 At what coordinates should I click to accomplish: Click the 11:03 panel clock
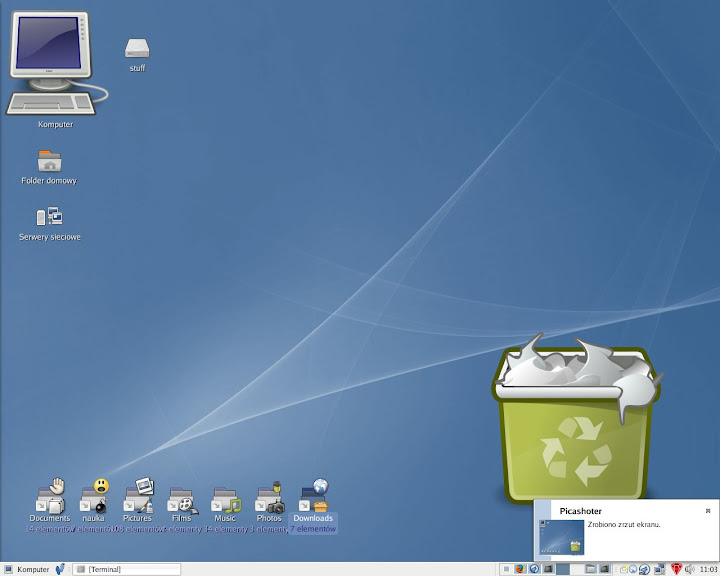(709, 570)
